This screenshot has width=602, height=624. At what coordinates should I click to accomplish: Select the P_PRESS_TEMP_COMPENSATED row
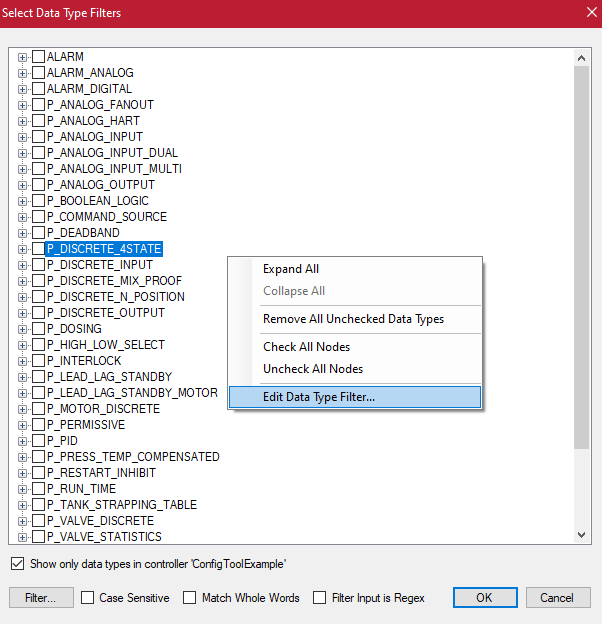pyautogui.click(x=133, y=456)
